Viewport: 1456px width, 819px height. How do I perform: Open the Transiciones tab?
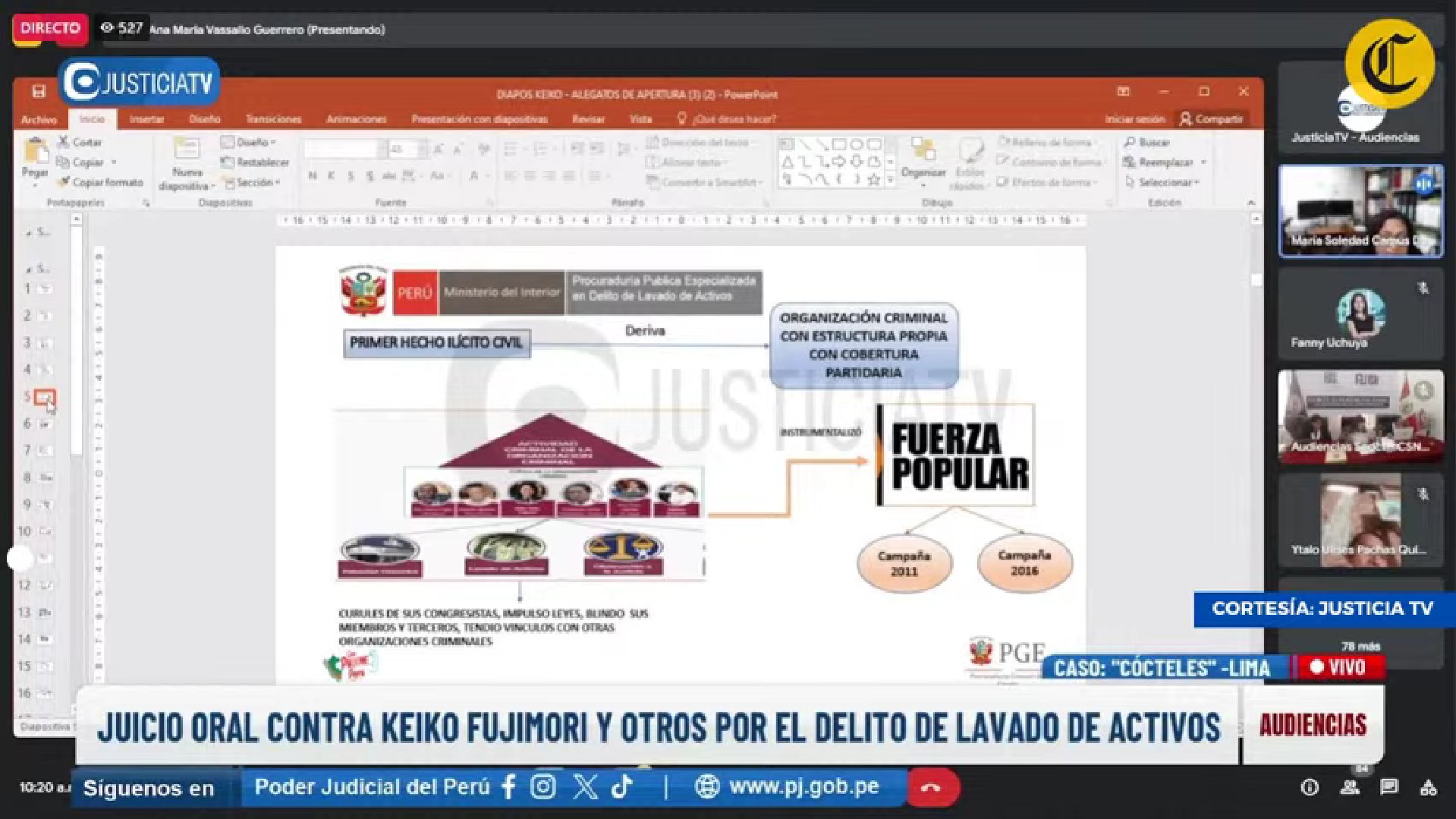[x=273, y=119]
